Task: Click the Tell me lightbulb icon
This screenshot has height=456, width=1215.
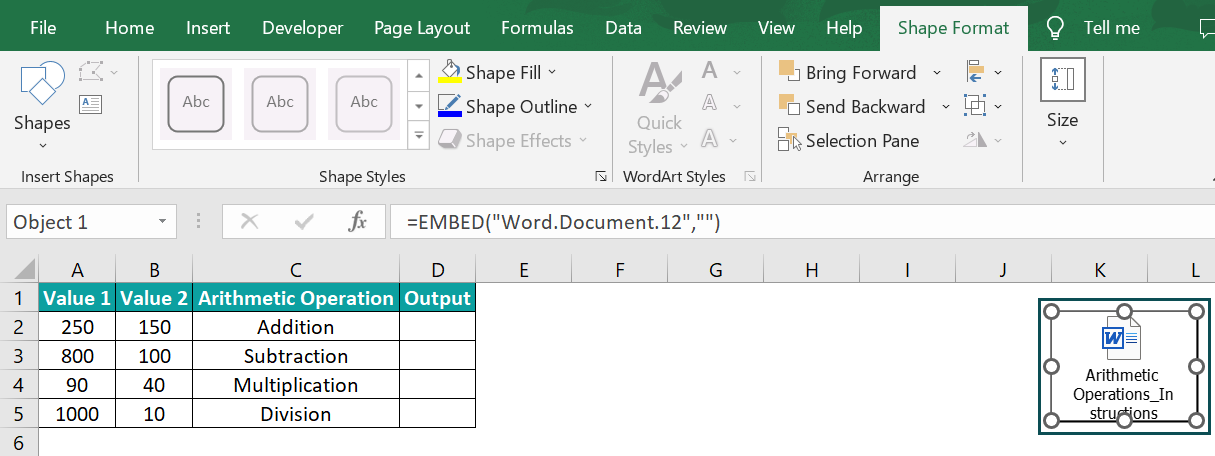Action: (1054, 27)
